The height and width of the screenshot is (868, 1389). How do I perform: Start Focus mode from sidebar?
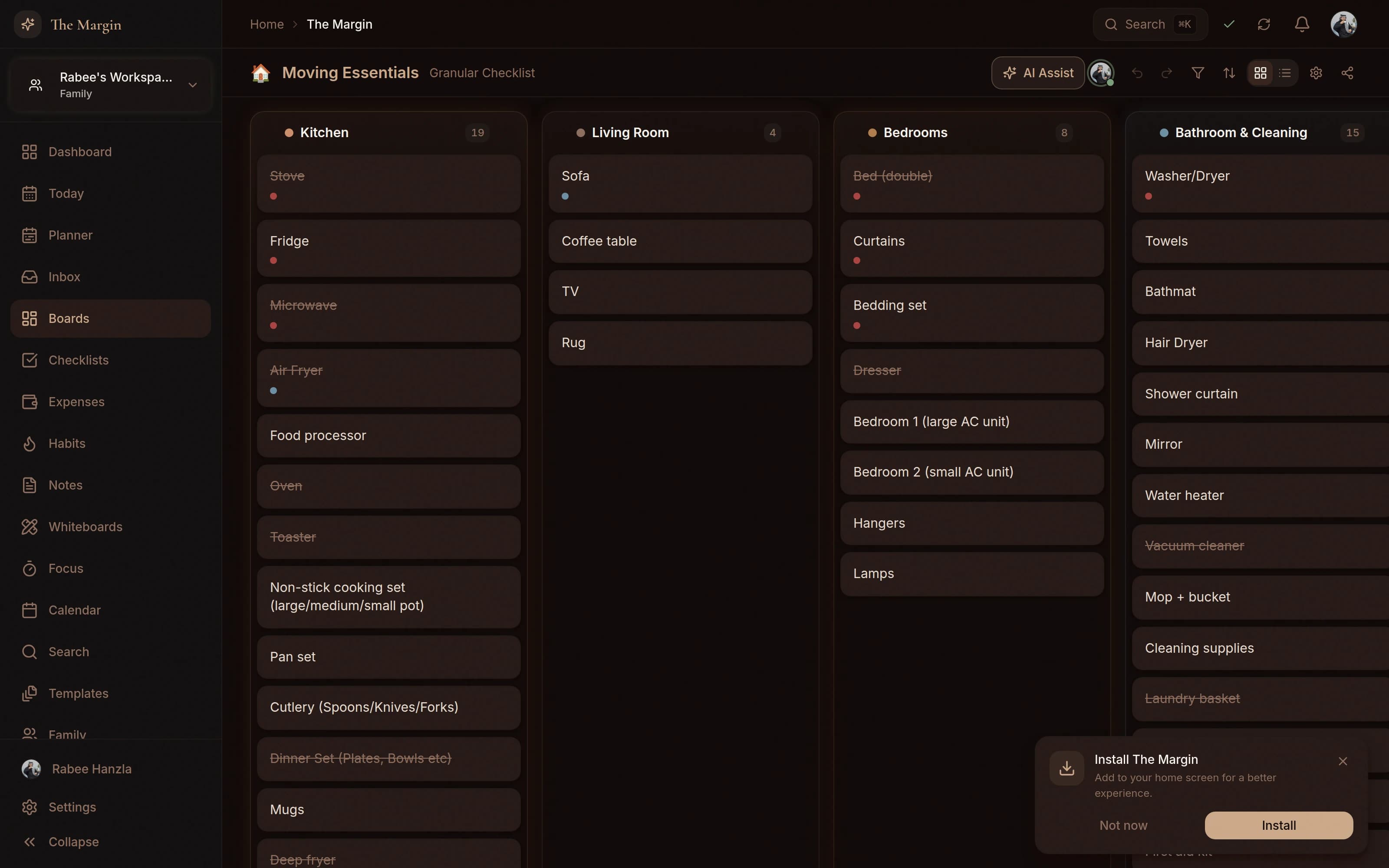click(110, 569)
